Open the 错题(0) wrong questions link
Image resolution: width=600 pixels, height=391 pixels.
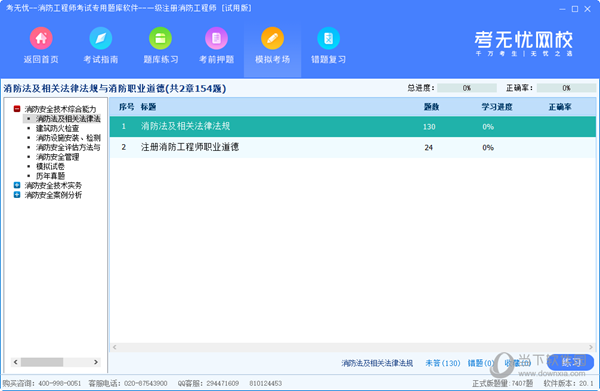[481, 363]
